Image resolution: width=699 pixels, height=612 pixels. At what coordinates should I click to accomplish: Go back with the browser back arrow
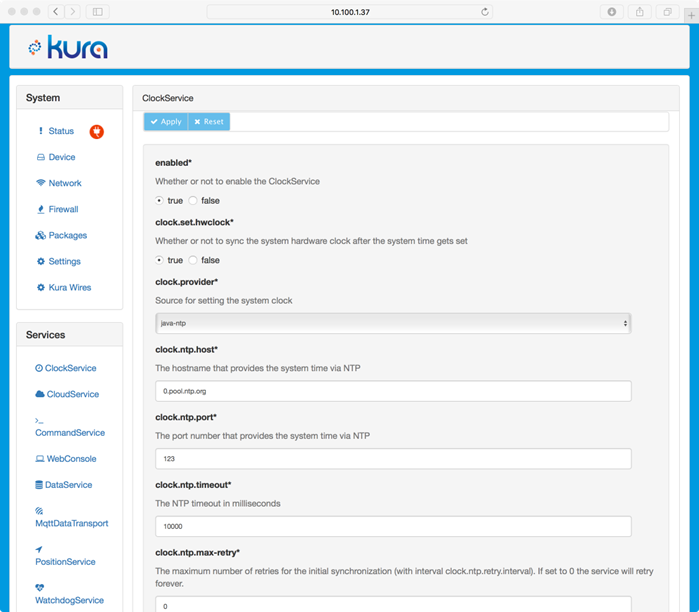coord(56,12)
